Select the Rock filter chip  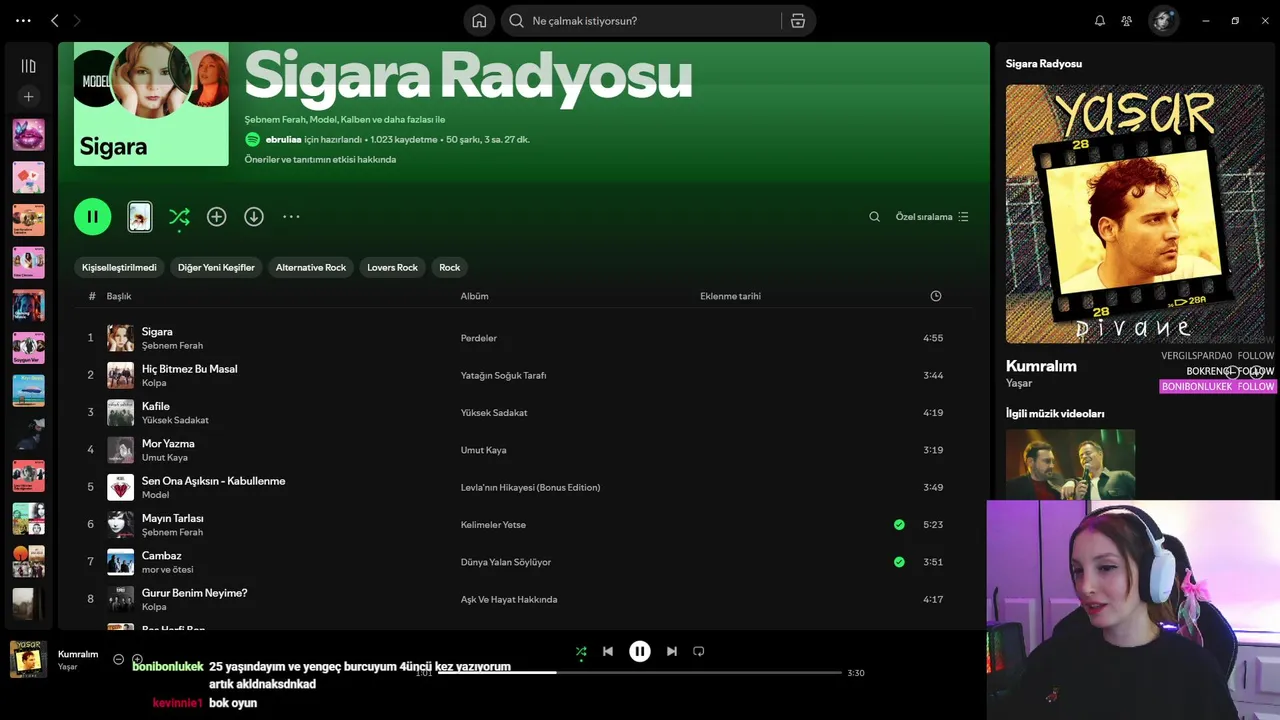450,267
